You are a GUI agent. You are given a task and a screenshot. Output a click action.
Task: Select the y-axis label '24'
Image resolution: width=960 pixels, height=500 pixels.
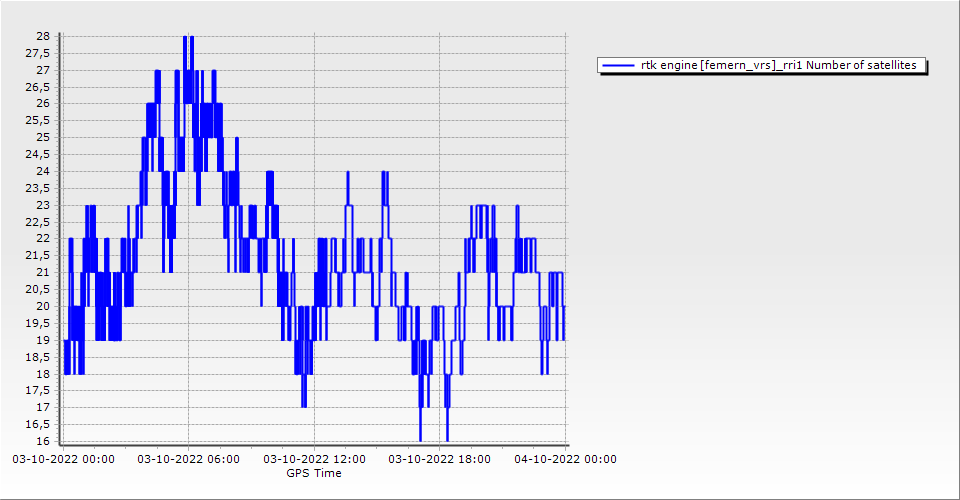pos(43,171)
